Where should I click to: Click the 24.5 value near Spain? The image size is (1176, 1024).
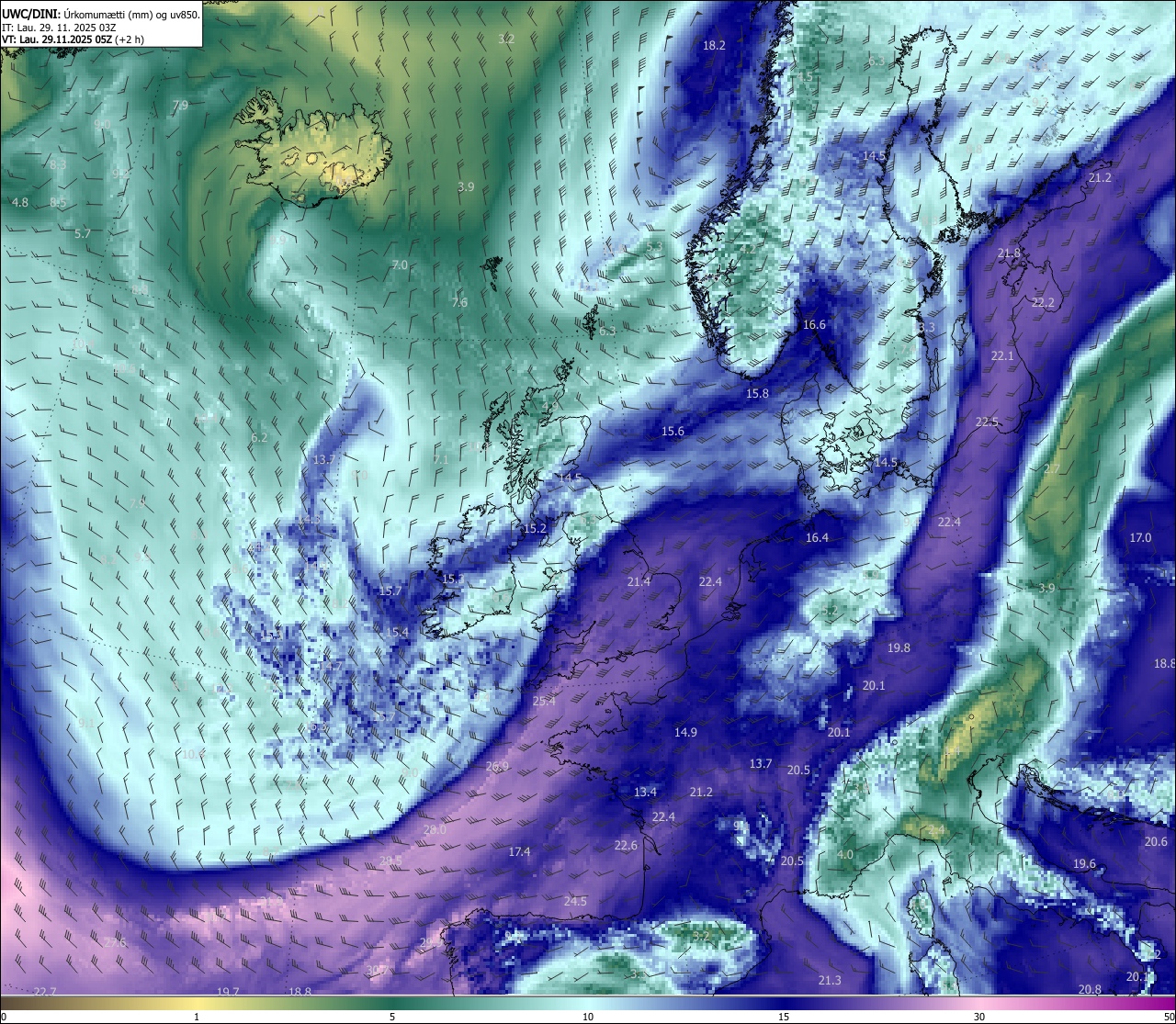point(575,901)
